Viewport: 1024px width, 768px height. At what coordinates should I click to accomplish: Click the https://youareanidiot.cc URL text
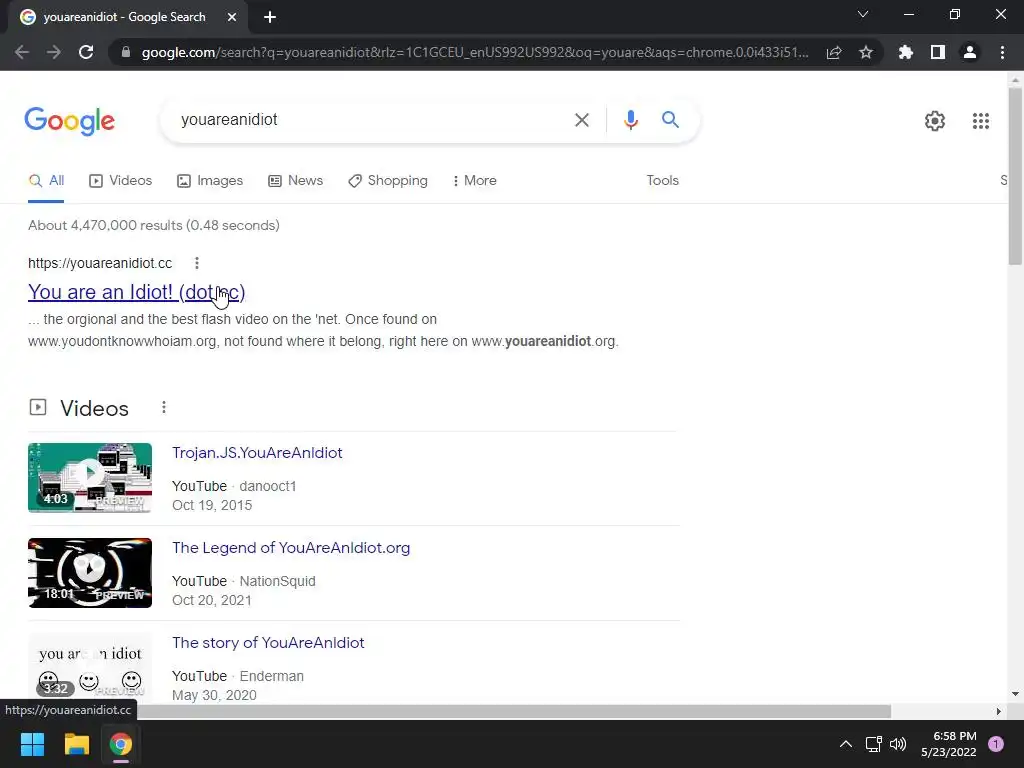click(x=100, y=263)
